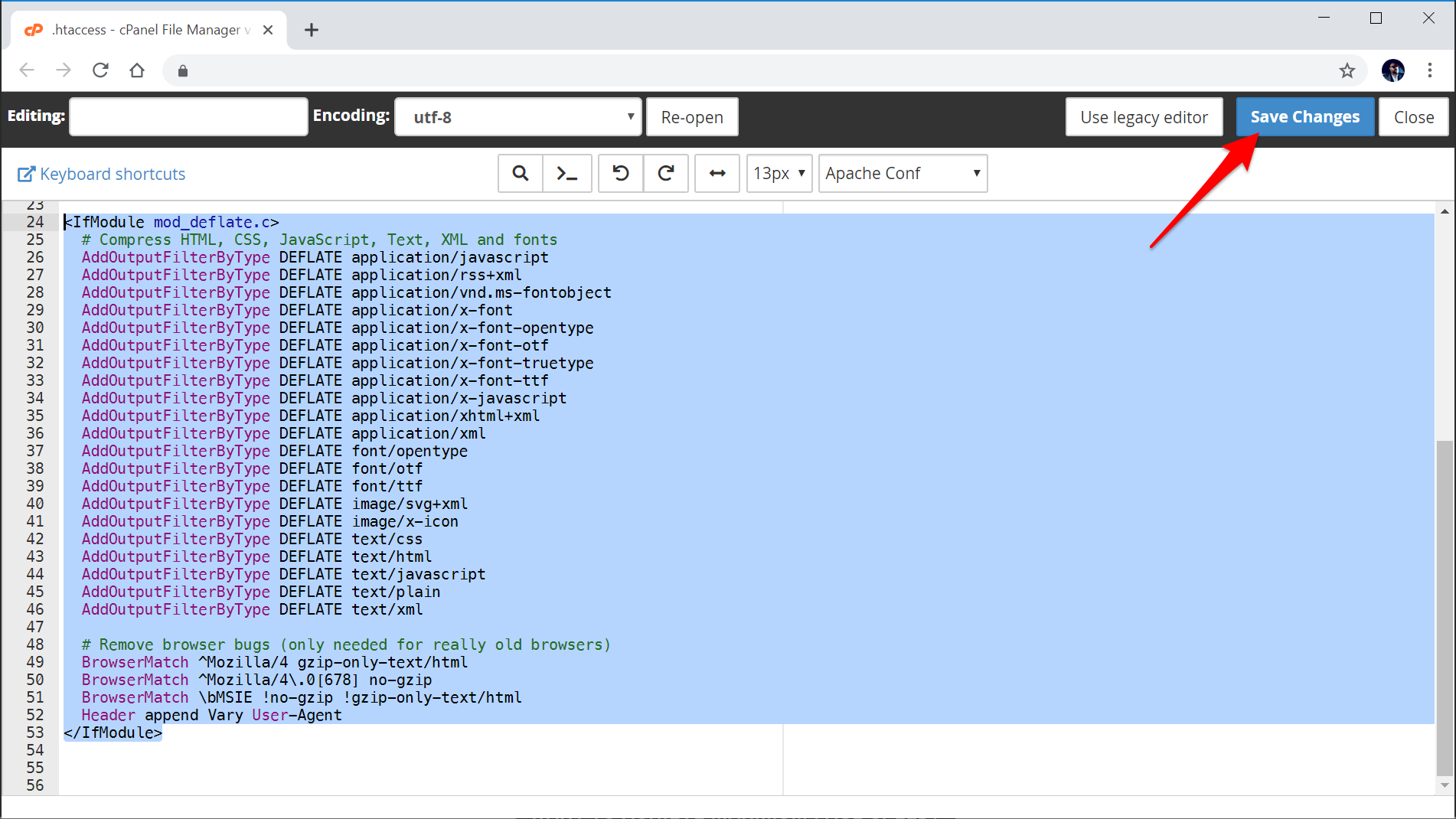Click the Editing file name field

click(188, 116)
